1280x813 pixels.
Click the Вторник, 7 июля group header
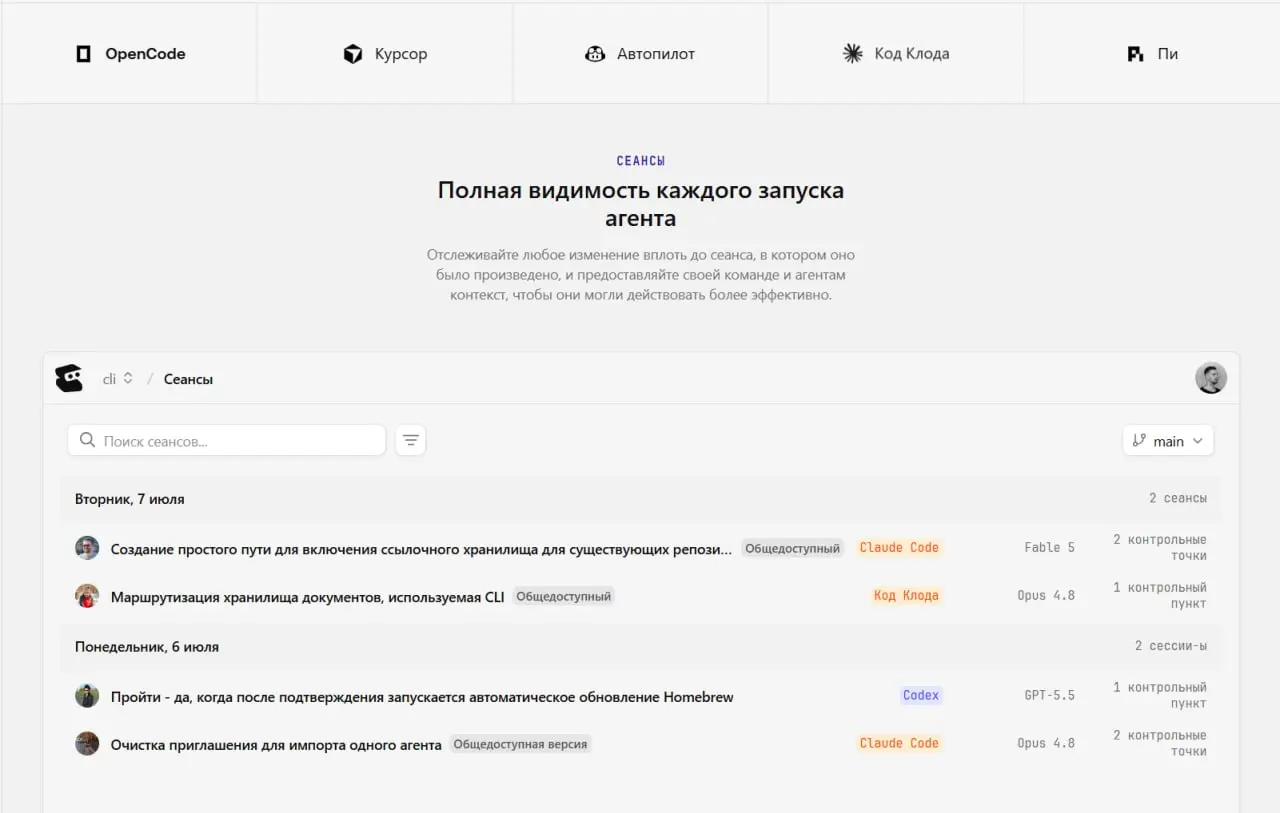[640, 498]
